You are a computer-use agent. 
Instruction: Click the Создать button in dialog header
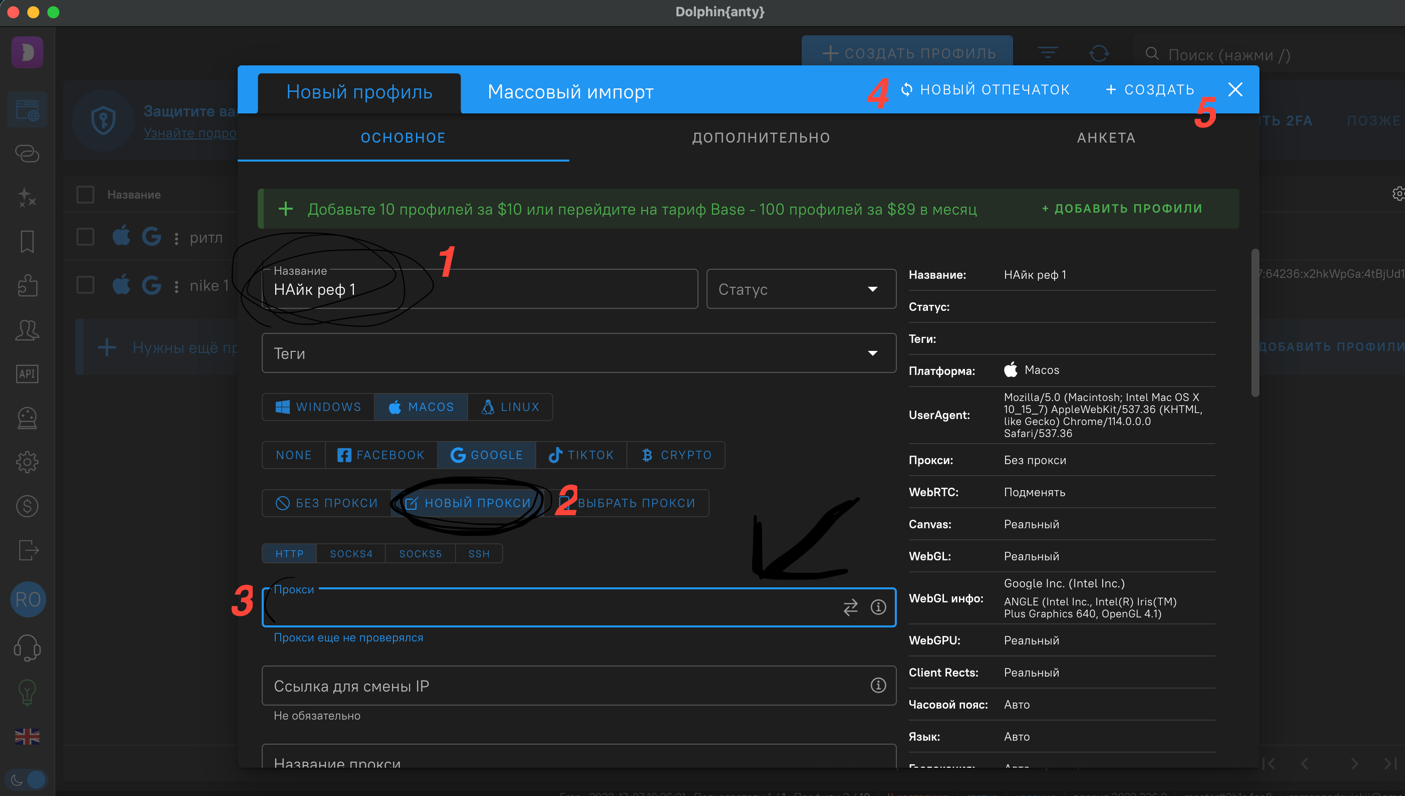pyautogui.click(x=1150, y=90)
